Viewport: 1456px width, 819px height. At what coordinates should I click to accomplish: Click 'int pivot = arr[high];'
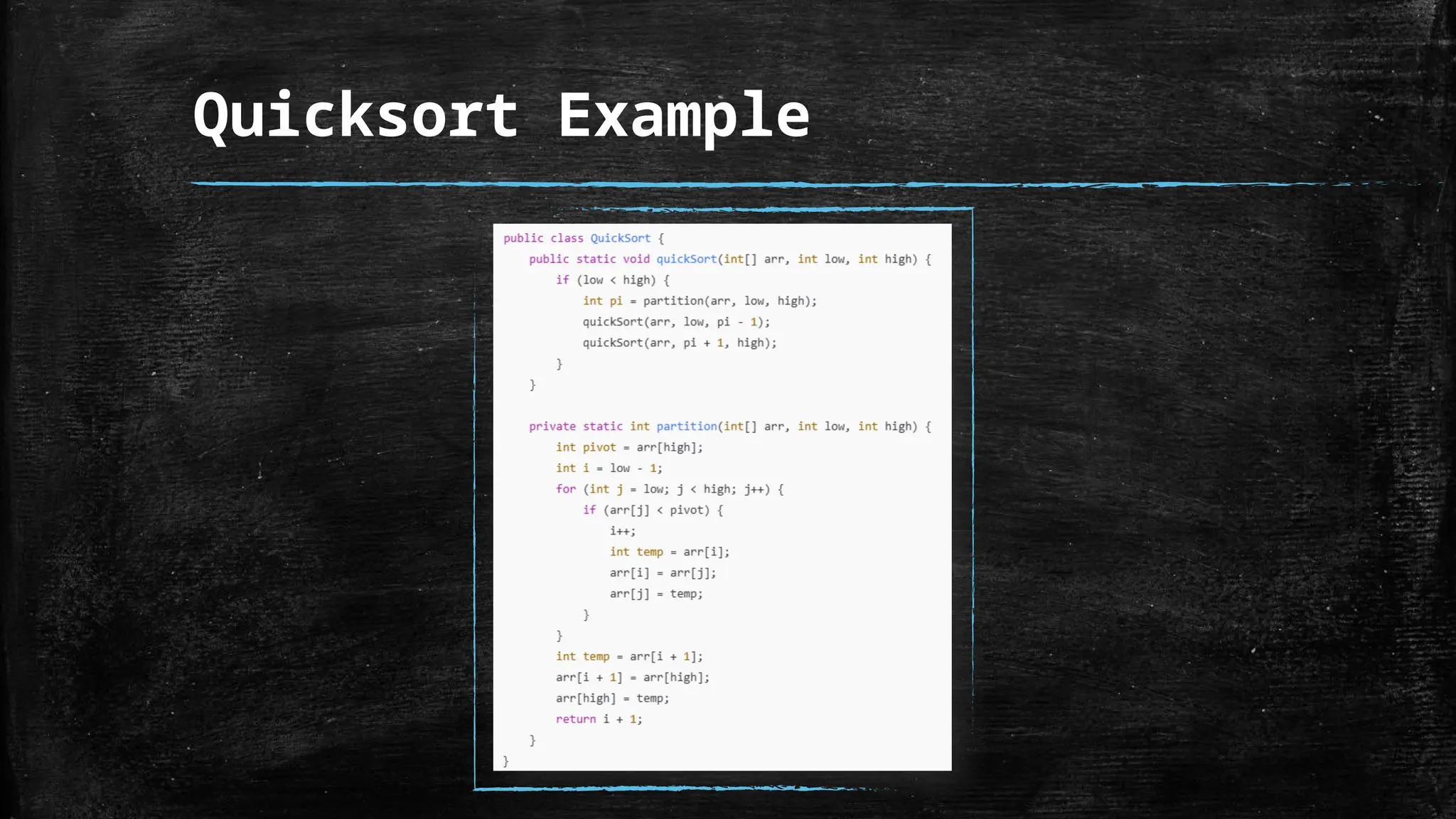click(629, 447)
